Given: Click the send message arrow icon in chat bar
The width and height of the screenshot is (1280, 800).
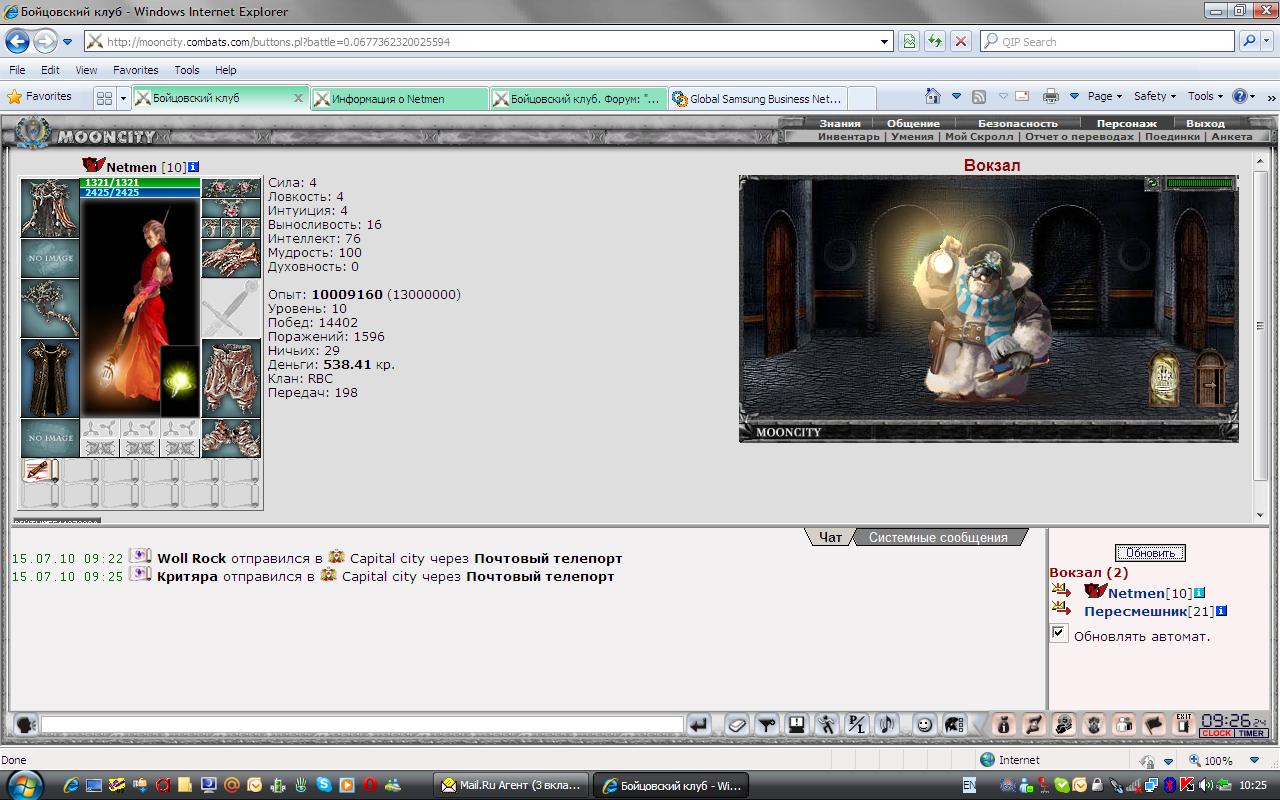Looking at the screenshot, I should point(698,725).
